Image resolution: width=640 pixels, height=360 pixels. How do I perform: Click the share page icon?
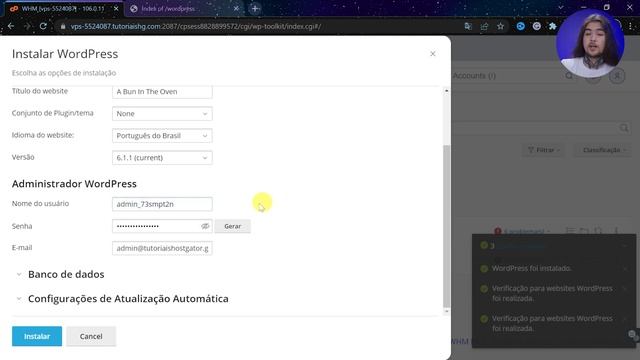coord(484,27)
